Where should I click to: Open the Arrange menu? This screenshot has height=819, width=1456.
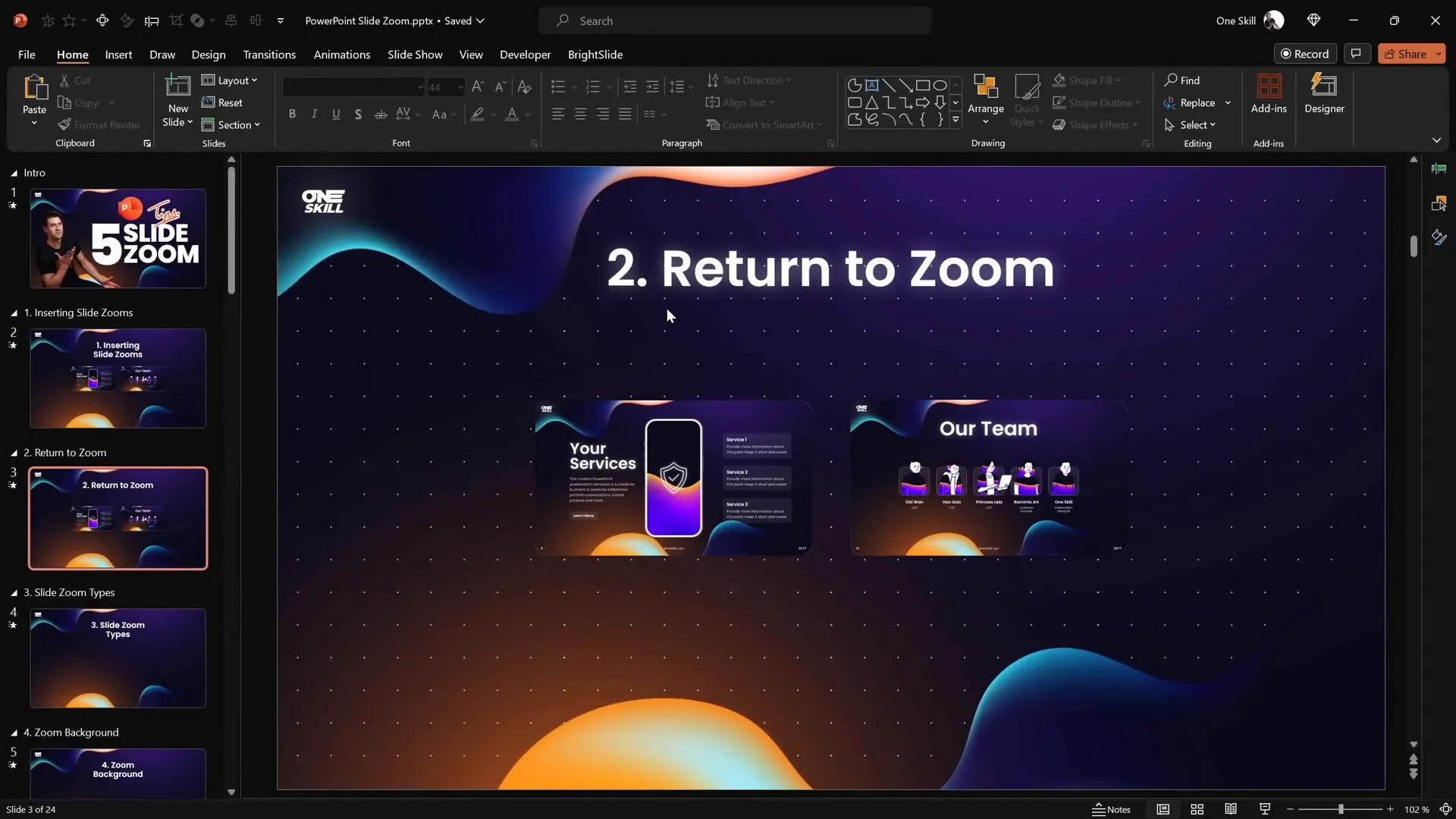pyautogui.click(x=986, y=99)
